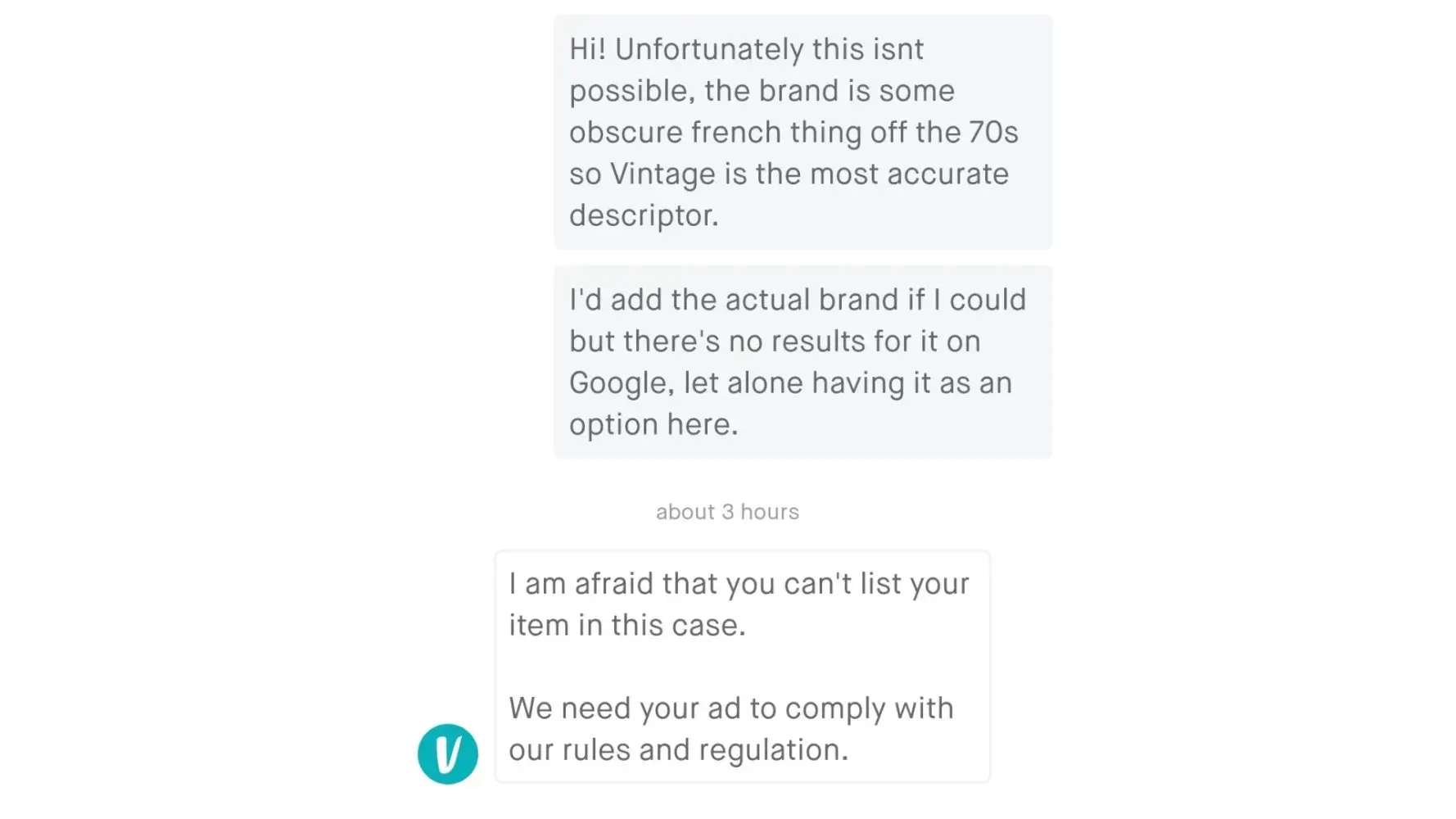The image size is (1456, 819).
Task: Click the word "afraid" in the support reply
Action: [614, 584]
